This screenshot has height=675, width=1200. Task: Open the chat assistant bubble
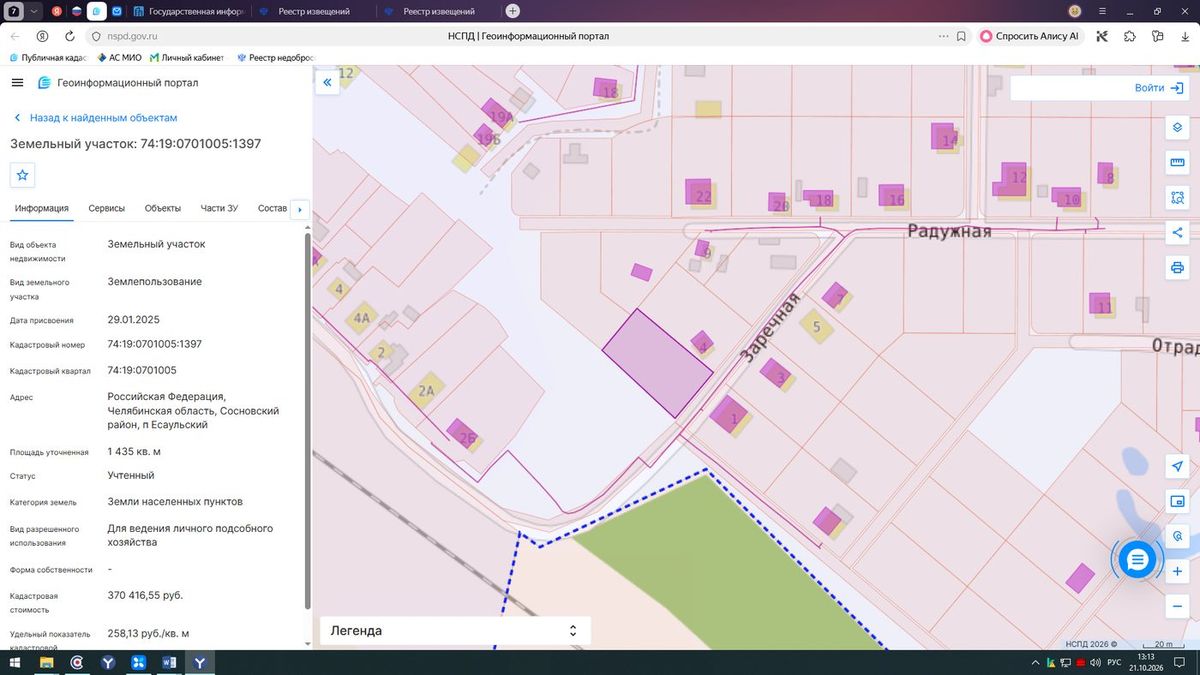1136,560
